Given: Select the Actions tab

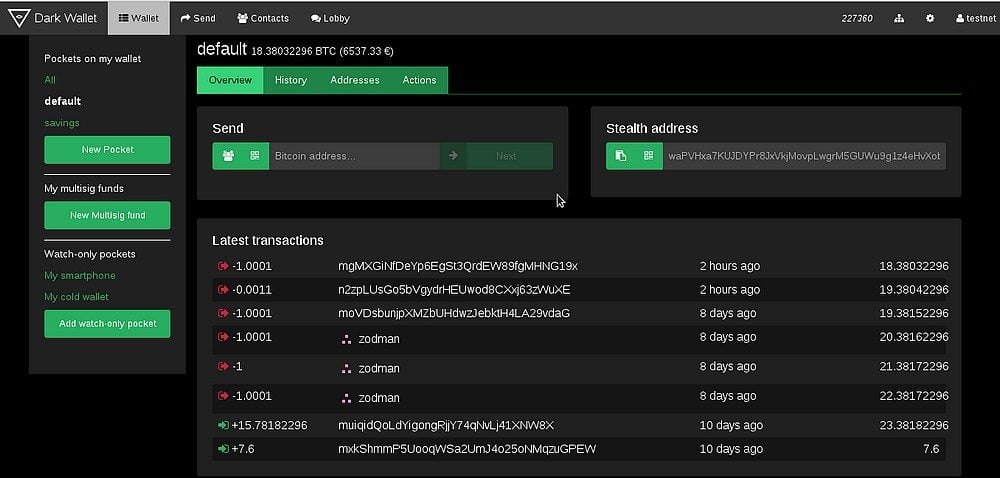Looking at the screenshot, I should click(419, 80).
